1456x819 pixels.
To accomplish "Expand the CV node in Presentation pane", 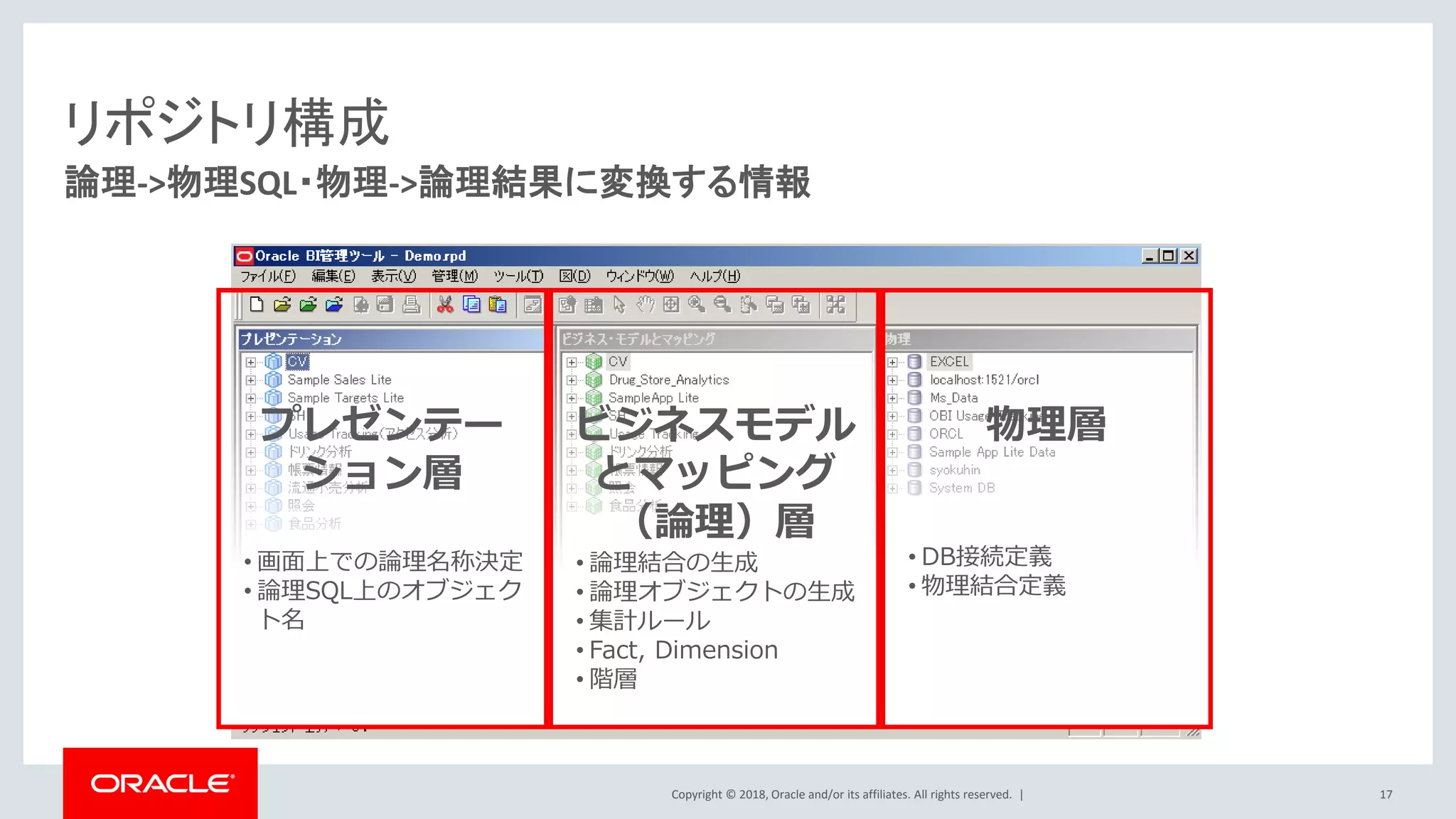I will [250, 362].
